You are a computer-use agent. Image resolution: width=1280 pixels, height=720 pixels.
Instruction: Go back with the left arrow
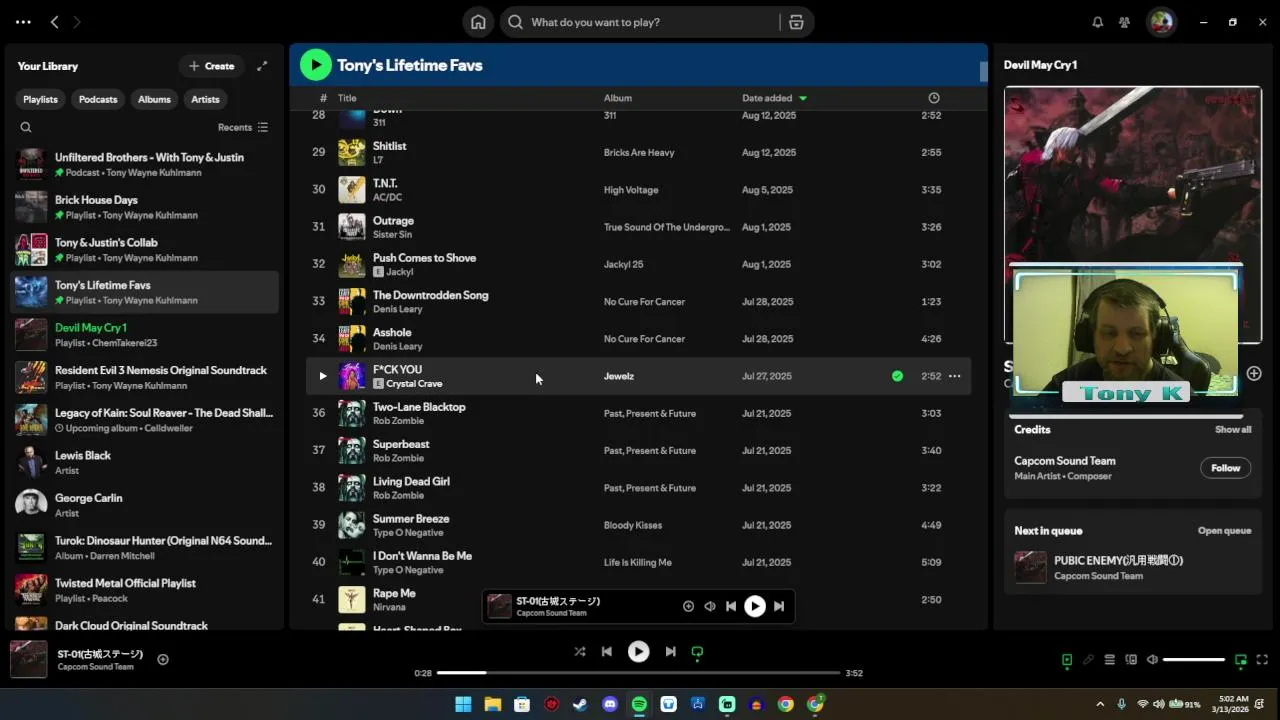pyautogui.click(x=55, y=22)
